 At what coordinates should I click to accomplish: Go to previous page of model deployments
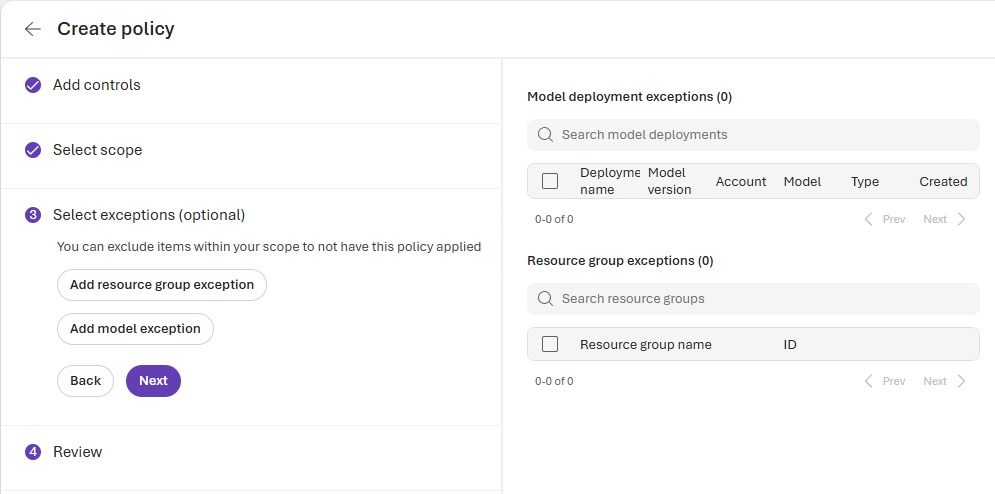885,219
